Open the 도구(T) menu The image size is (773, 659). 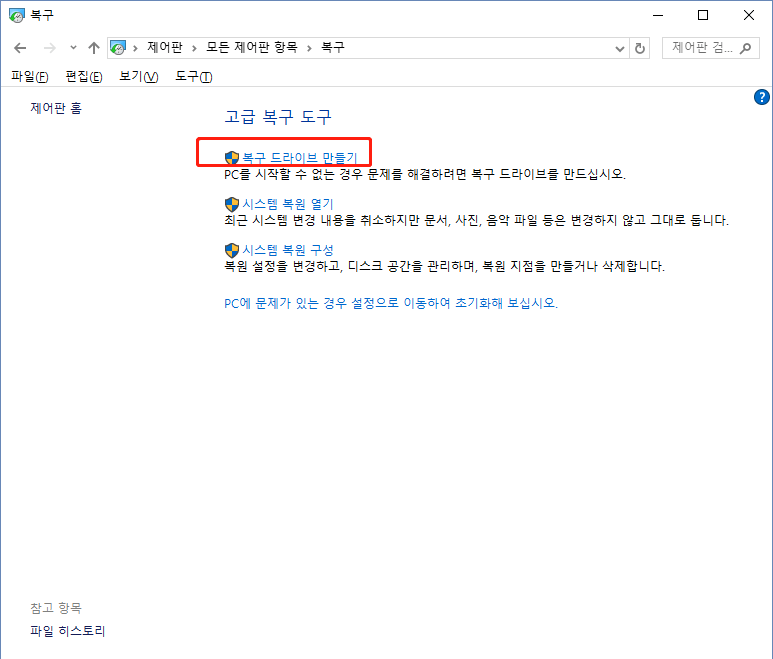coord(193,77)
